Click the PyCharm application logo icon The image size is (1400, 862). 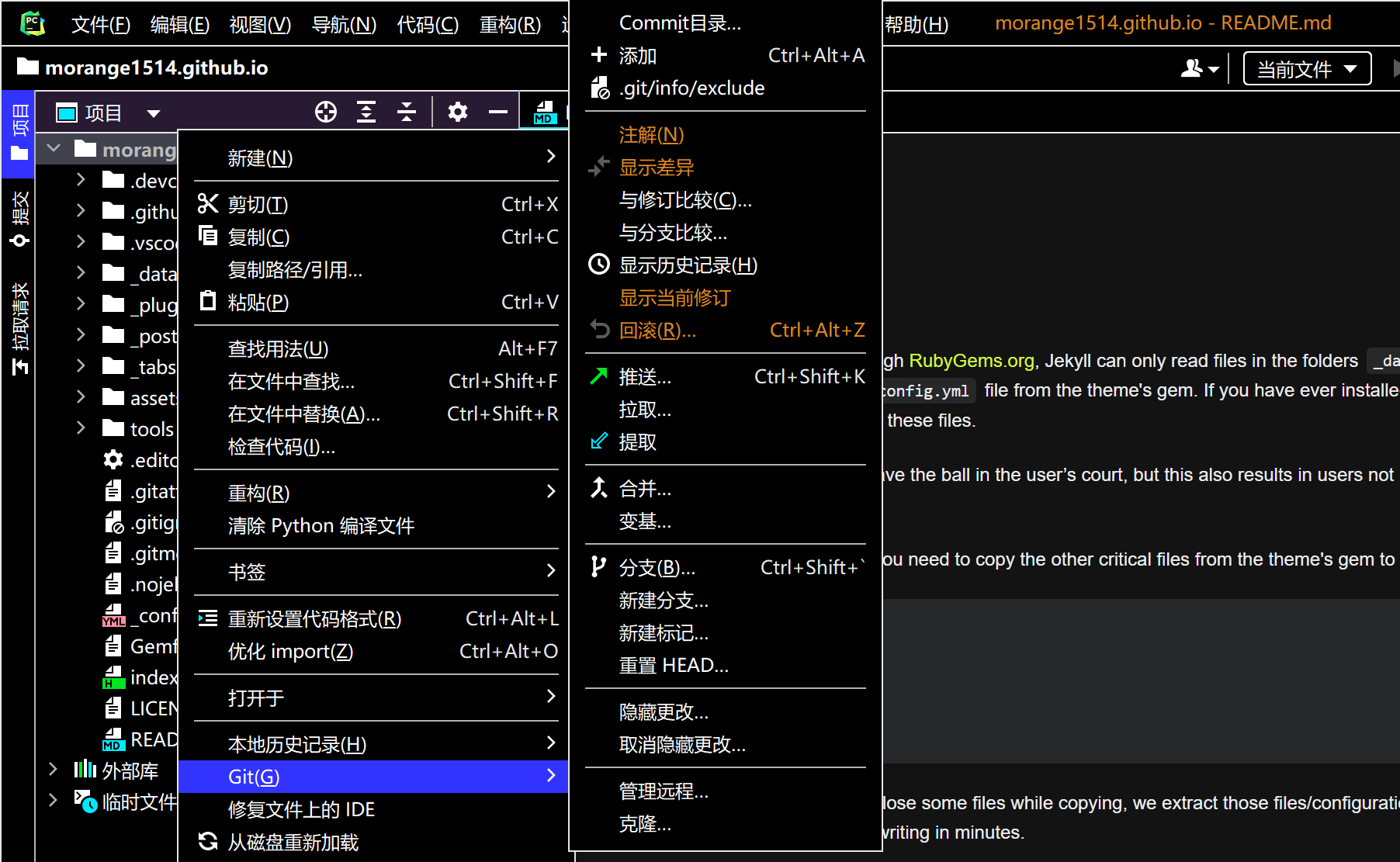(32, 23)
